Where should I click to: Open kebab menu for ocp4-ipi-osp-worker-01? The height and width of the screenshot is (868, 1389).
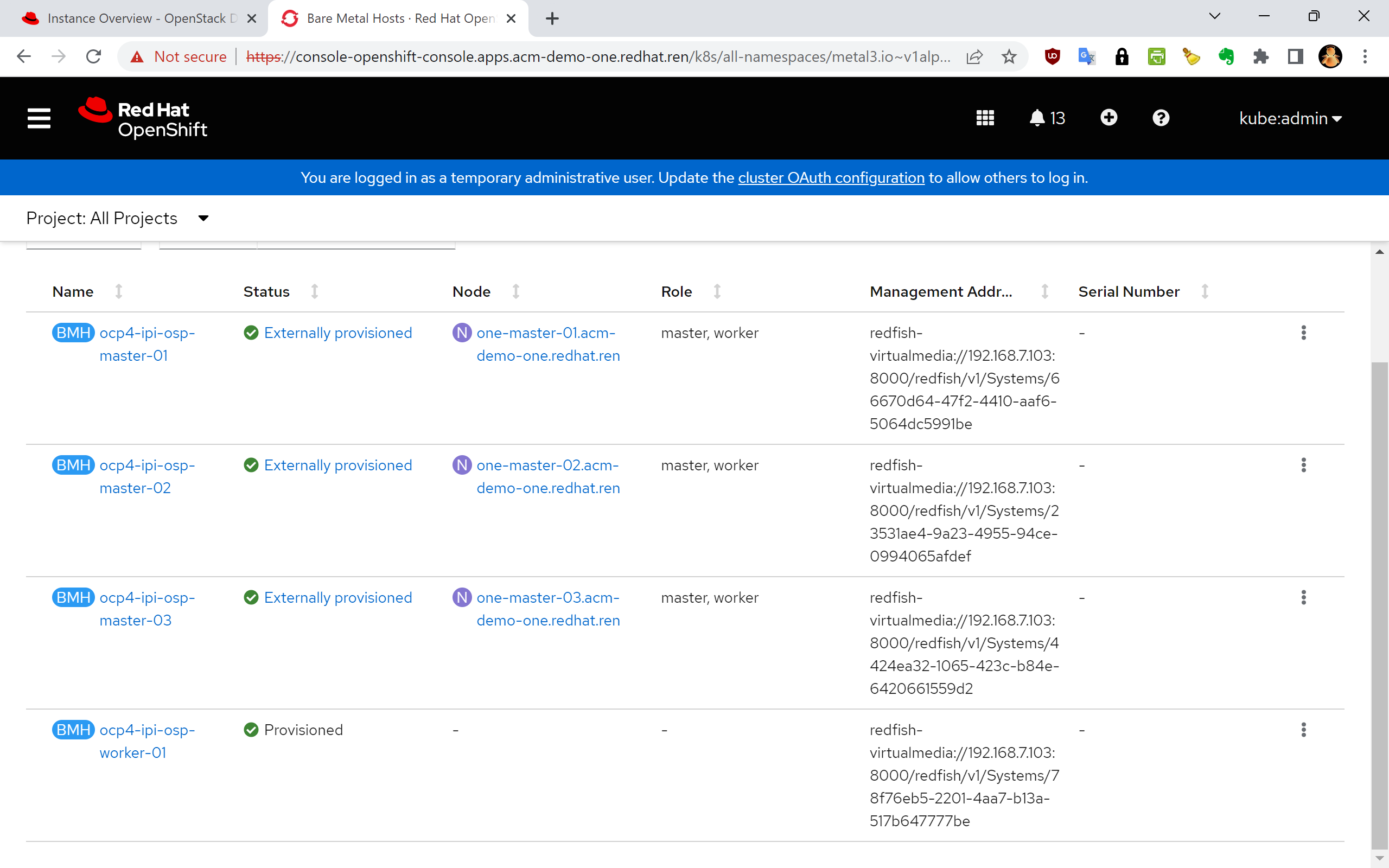[1303, 730]
